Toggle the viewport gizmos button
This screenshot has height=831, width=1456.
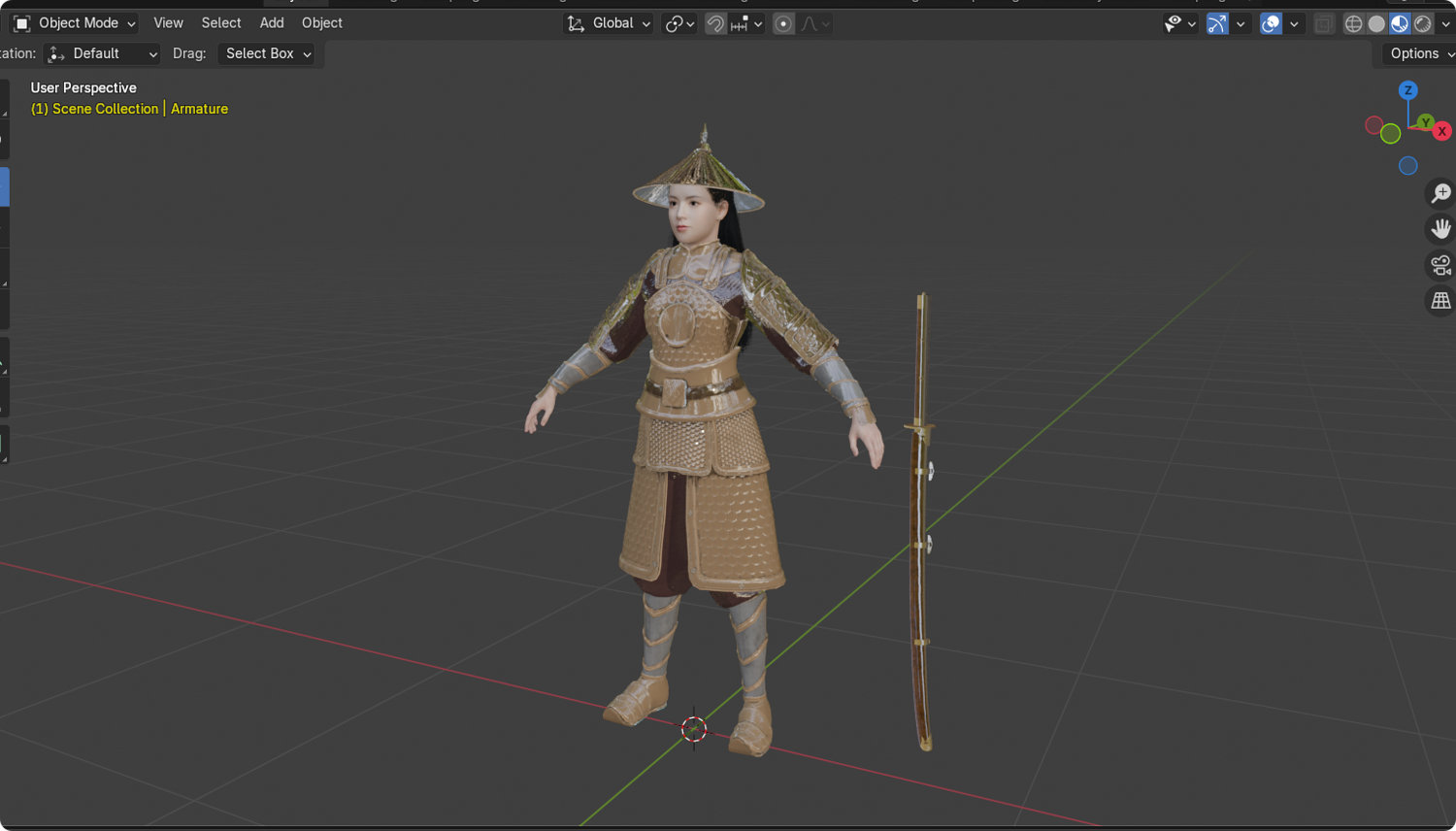click(x=1217, y=23)
